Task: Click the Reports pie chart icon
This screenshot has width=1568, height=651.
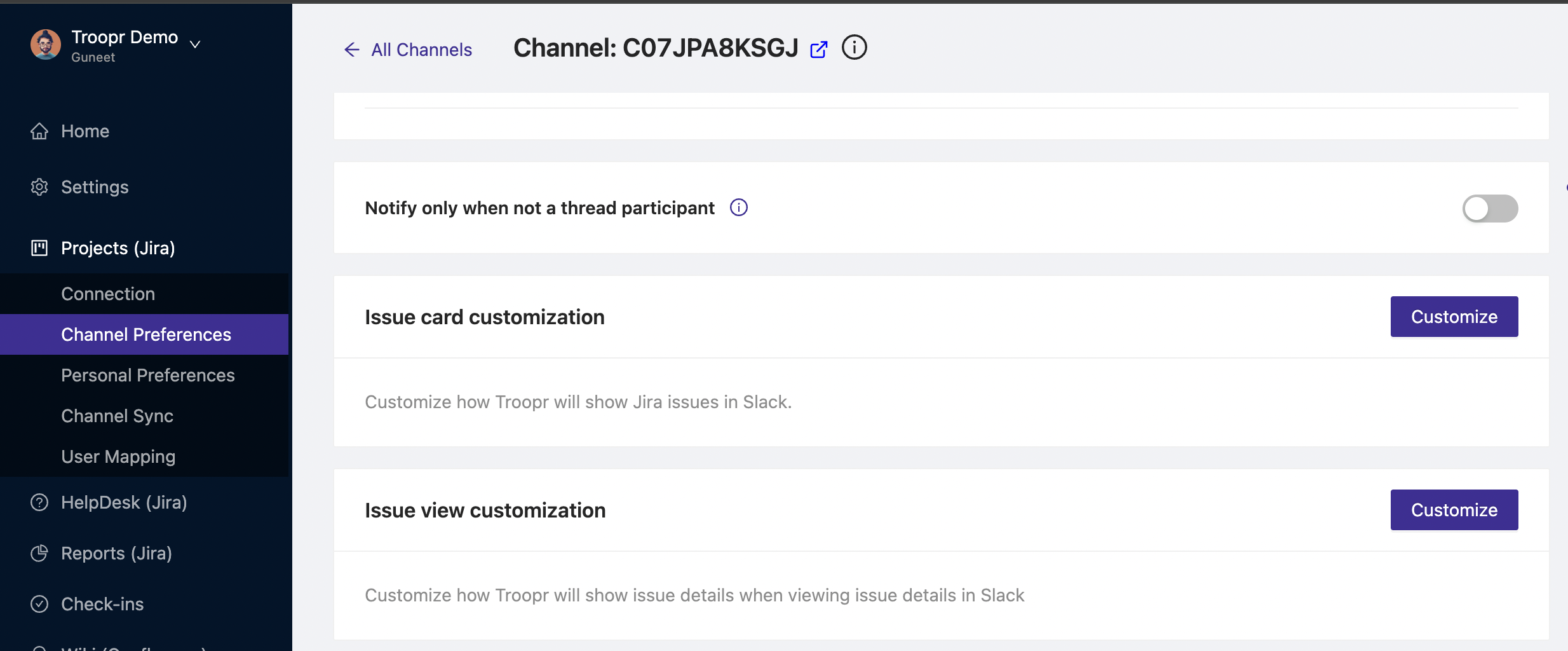Action: (x=39, y=553)
